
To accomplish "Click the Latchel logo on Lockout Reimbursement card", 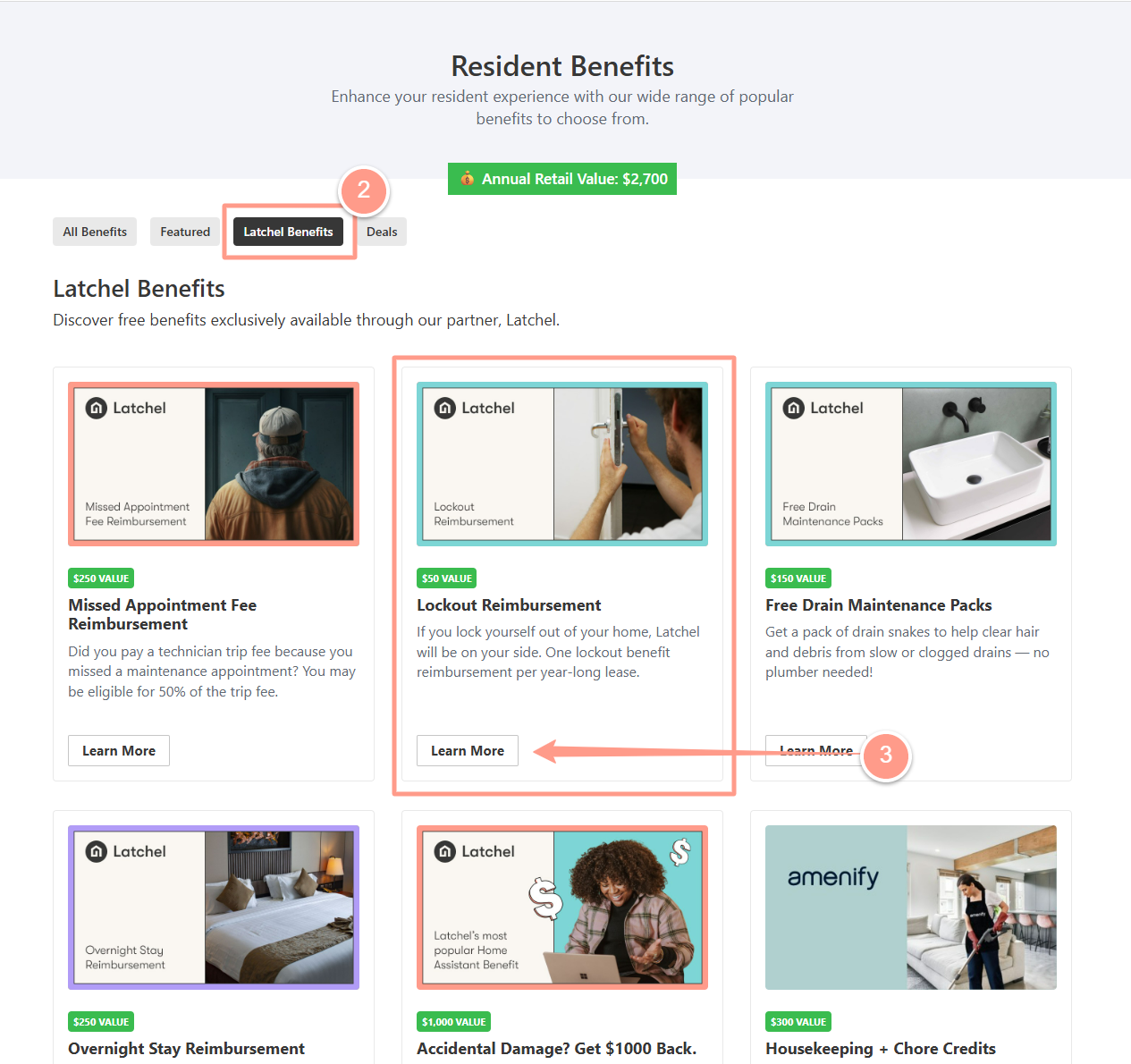I will pyautogui.click(x=475, y=409).
